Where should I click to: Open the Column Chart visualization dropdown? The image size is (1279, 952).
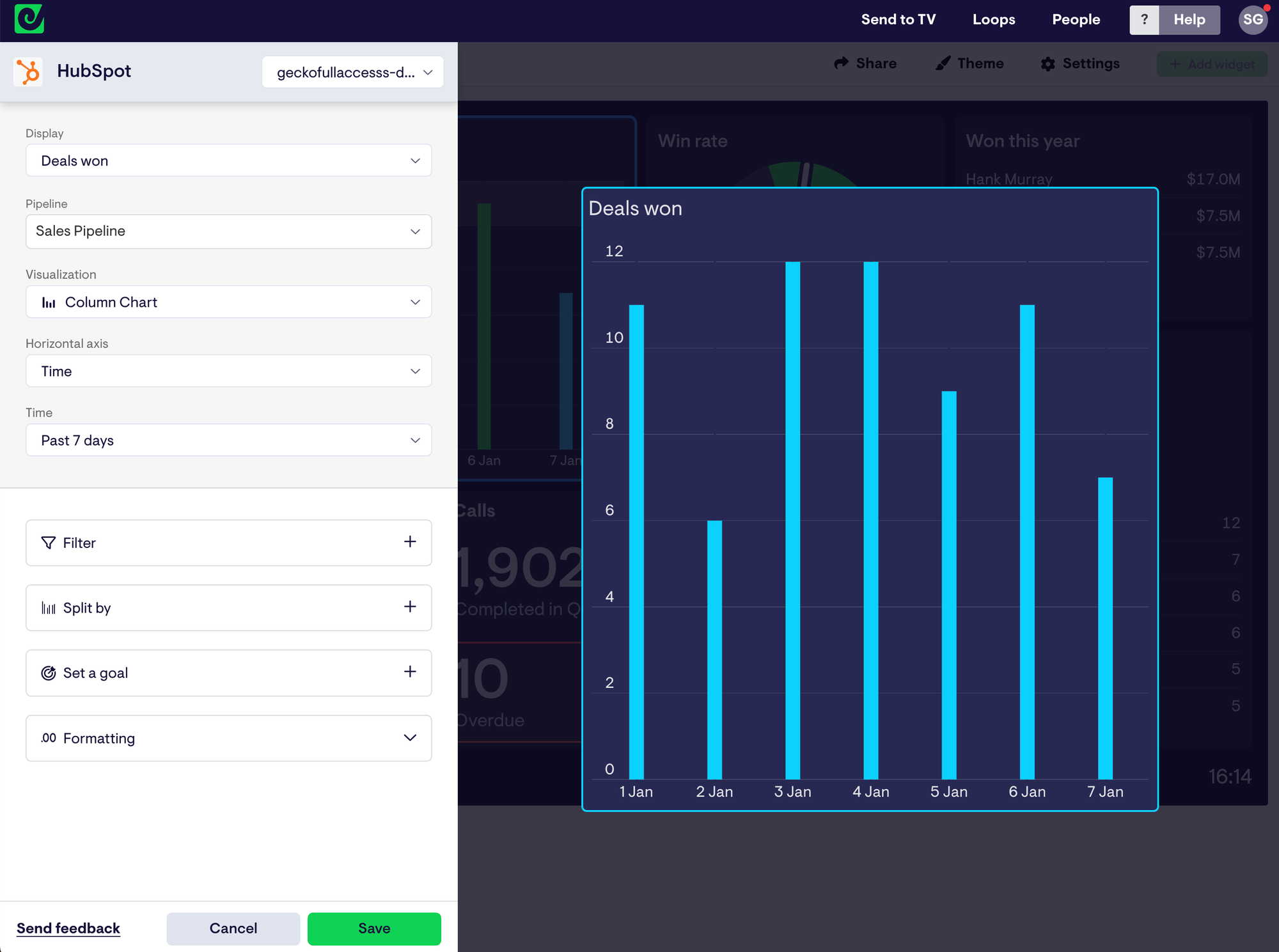pyautogui.click(x=228, y=302)
